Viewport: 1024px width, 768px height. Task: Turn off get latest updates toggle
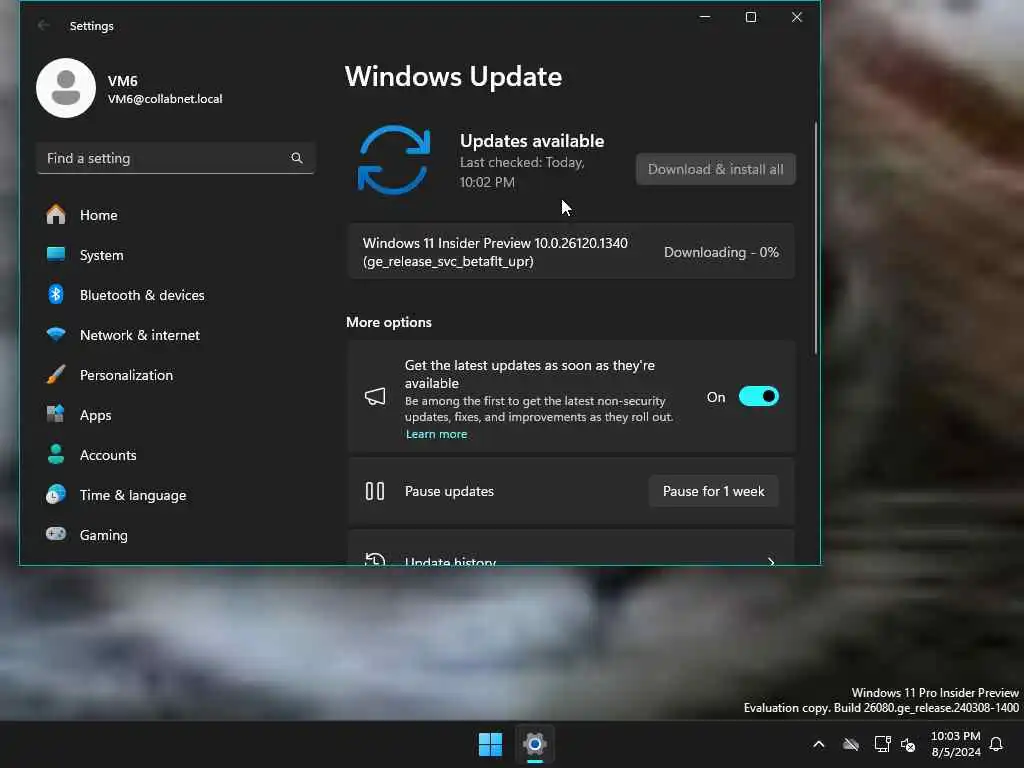(758, 396)
